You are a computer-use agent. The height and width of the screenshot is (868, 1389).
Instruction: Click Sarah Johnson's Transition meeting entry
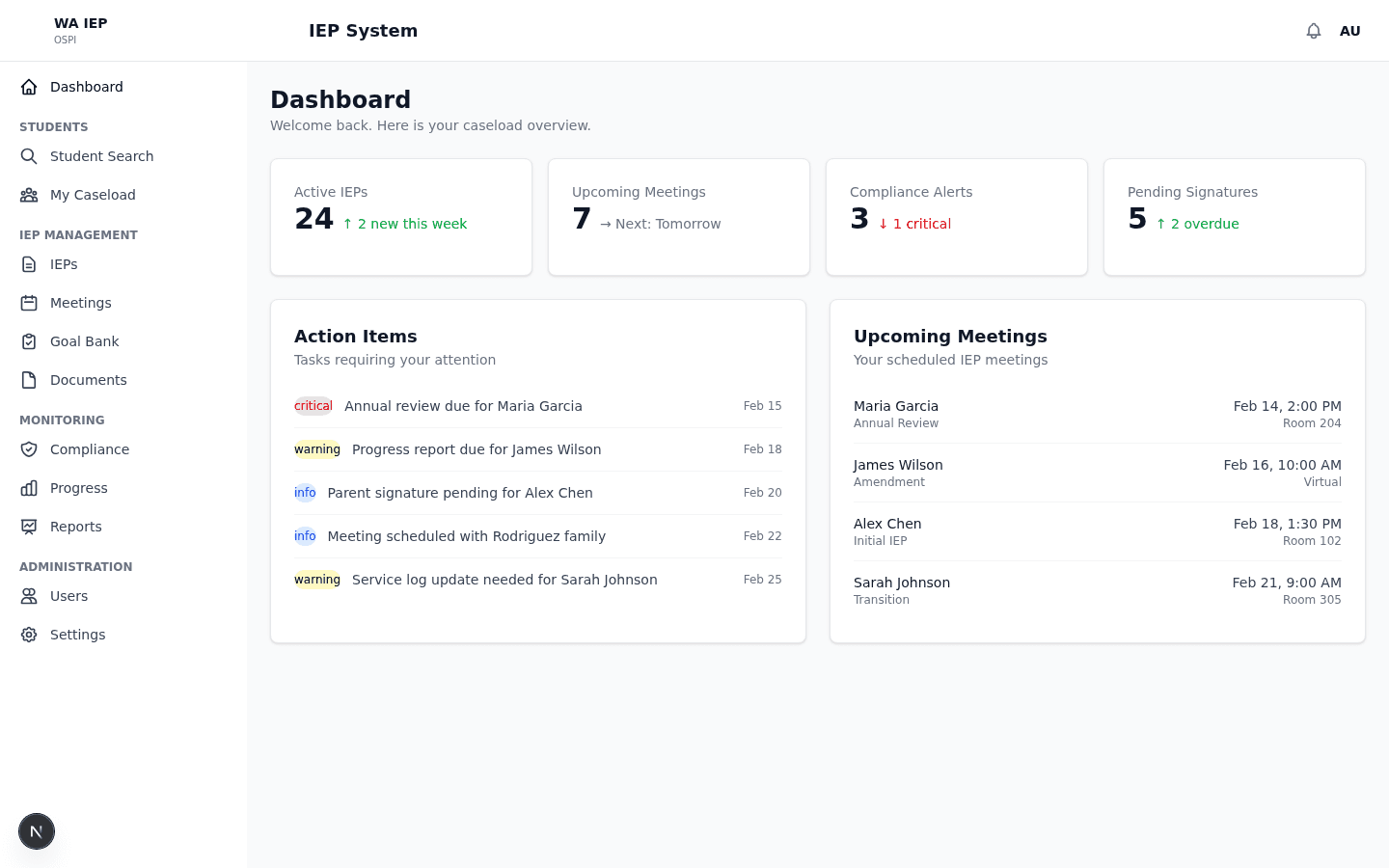(1097, 589)
